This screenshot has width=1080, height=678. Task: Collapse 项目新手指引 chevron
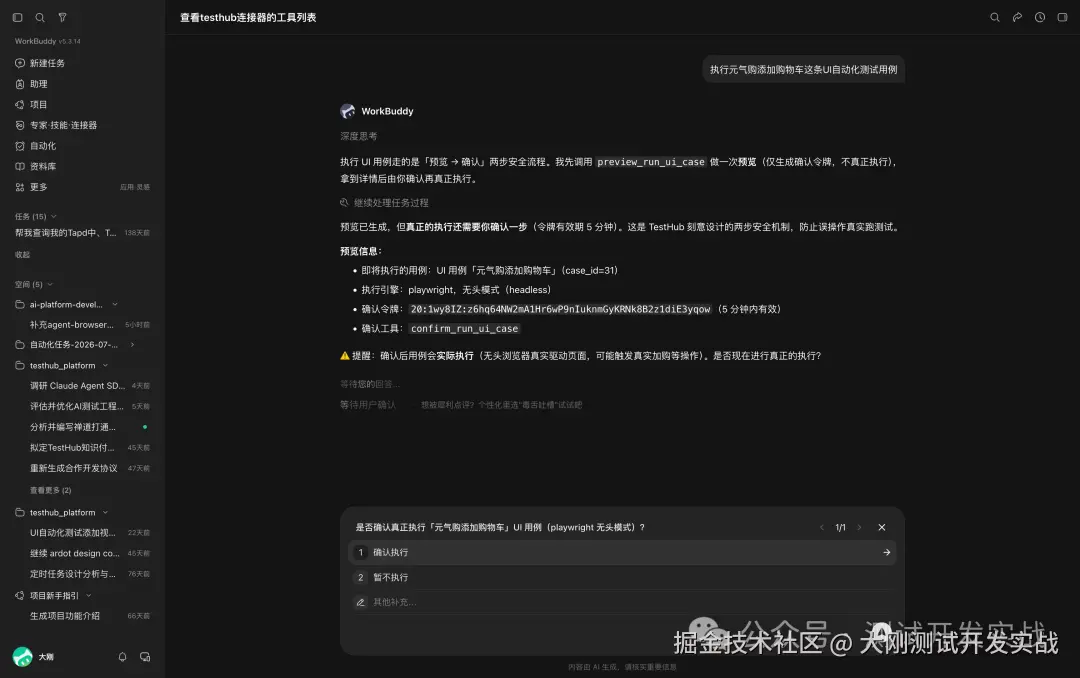point(89,595)
